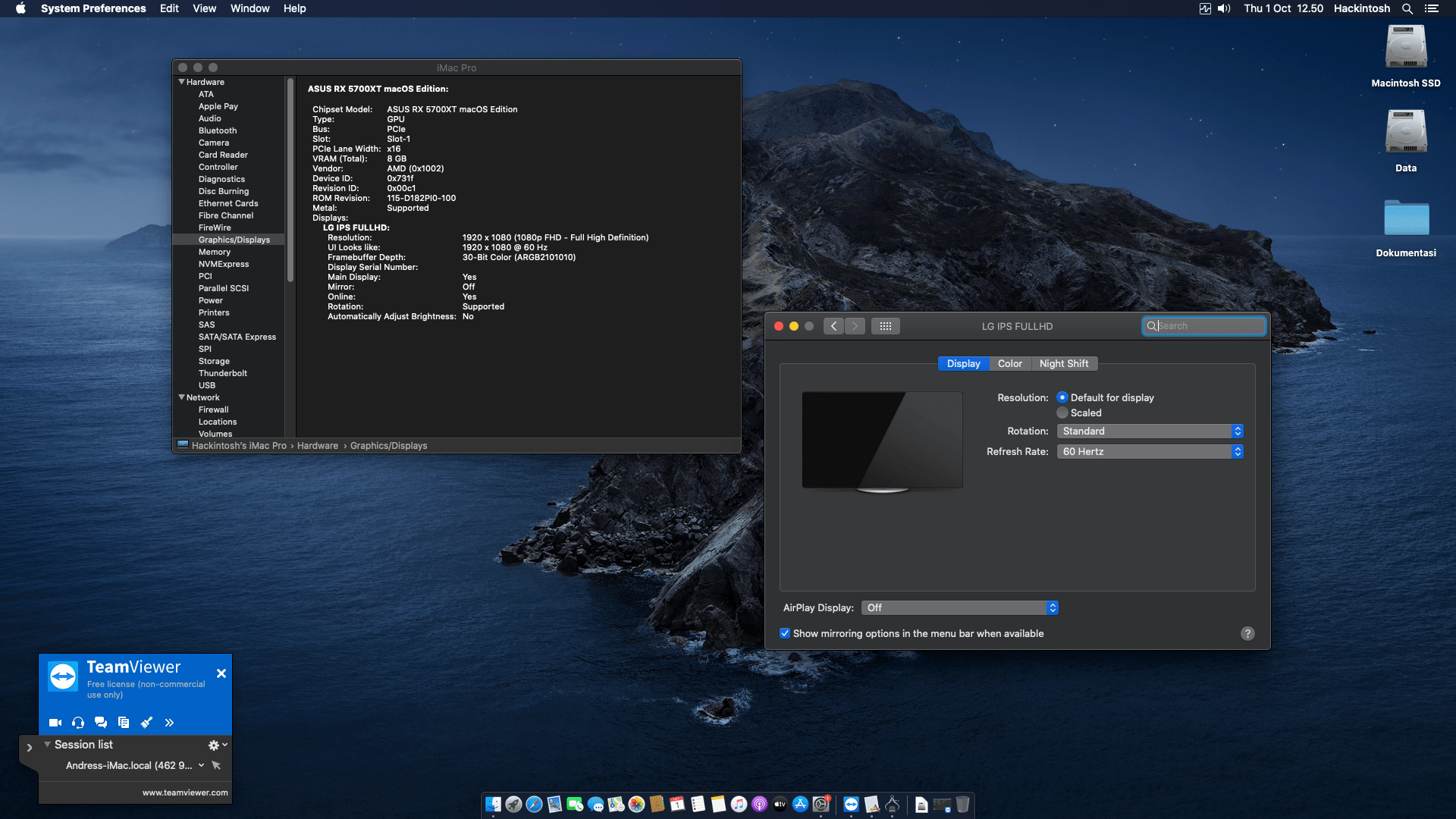Open the Dokumentasi folder on desktop

[1406, 218]
